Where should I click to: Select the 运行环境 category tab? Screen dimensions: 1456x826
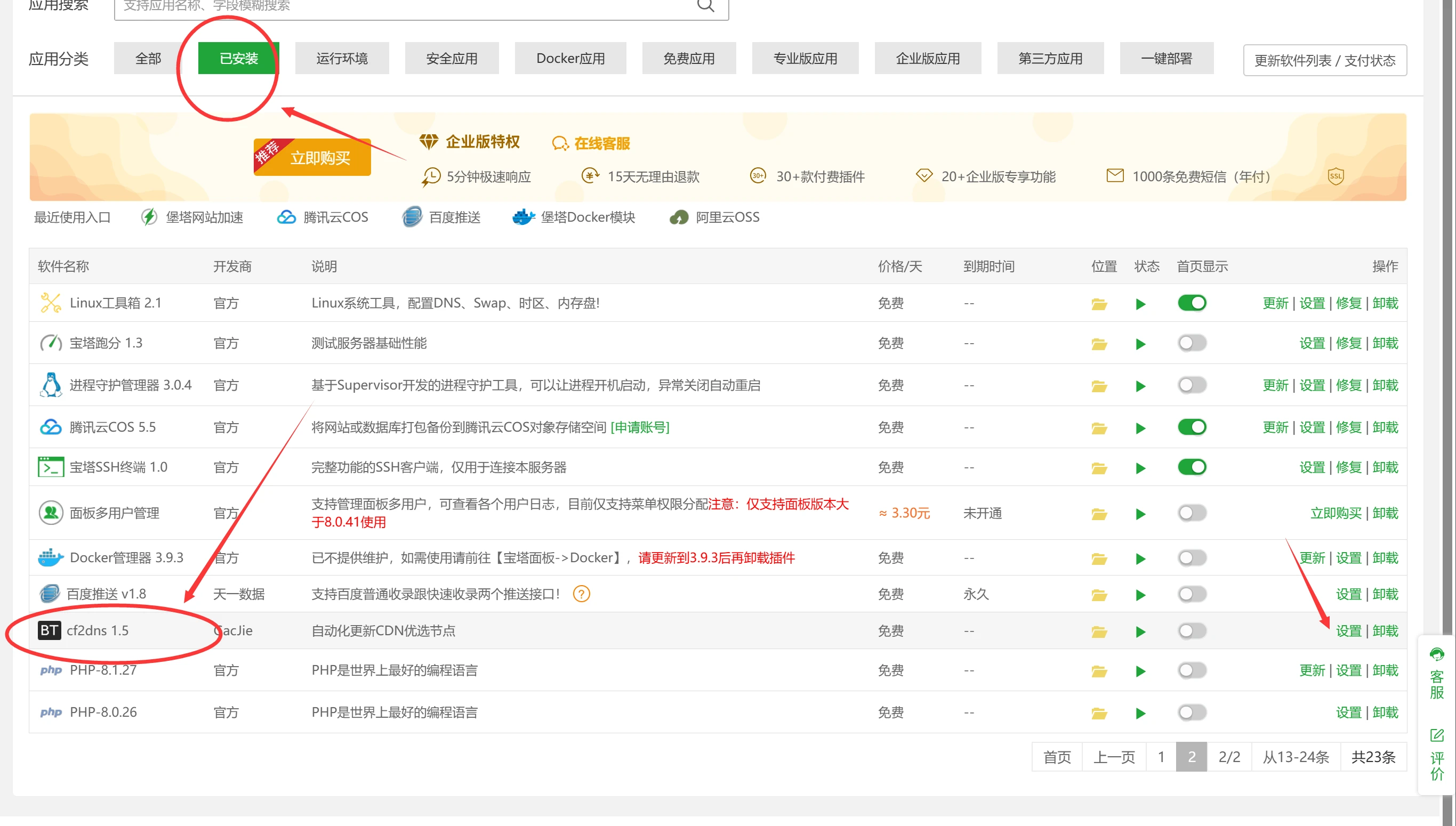(x=342, y=58)
